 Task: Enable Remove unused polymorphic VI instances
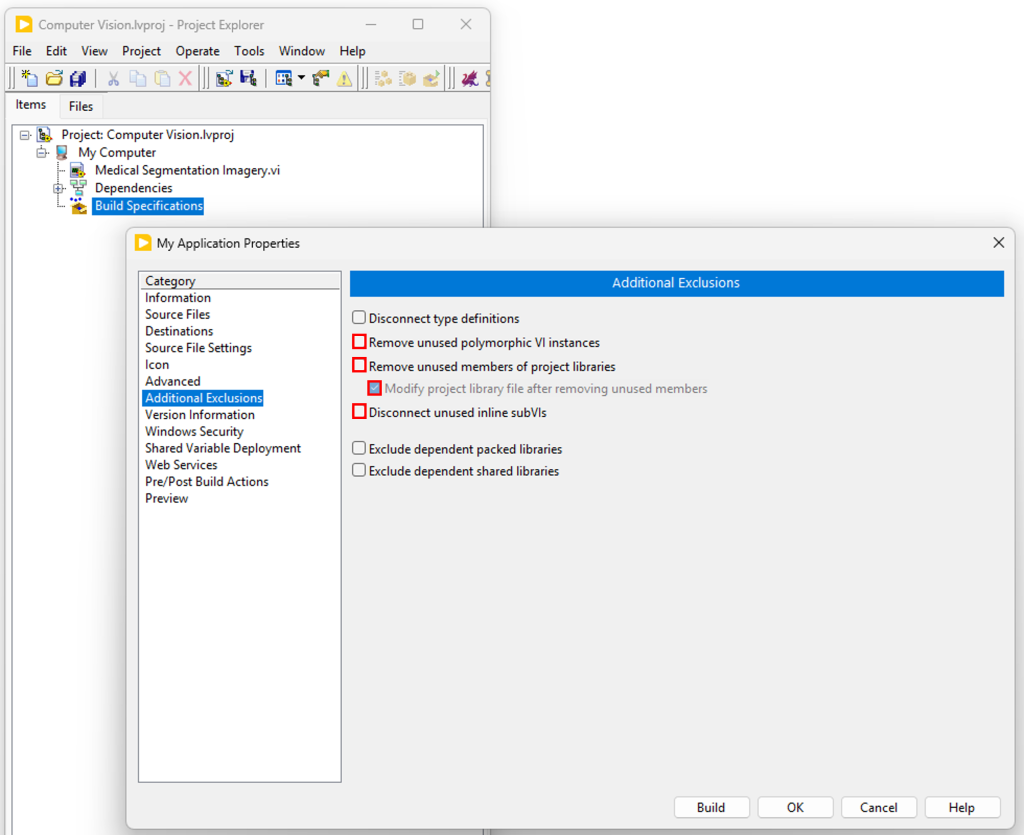point(359,341)
